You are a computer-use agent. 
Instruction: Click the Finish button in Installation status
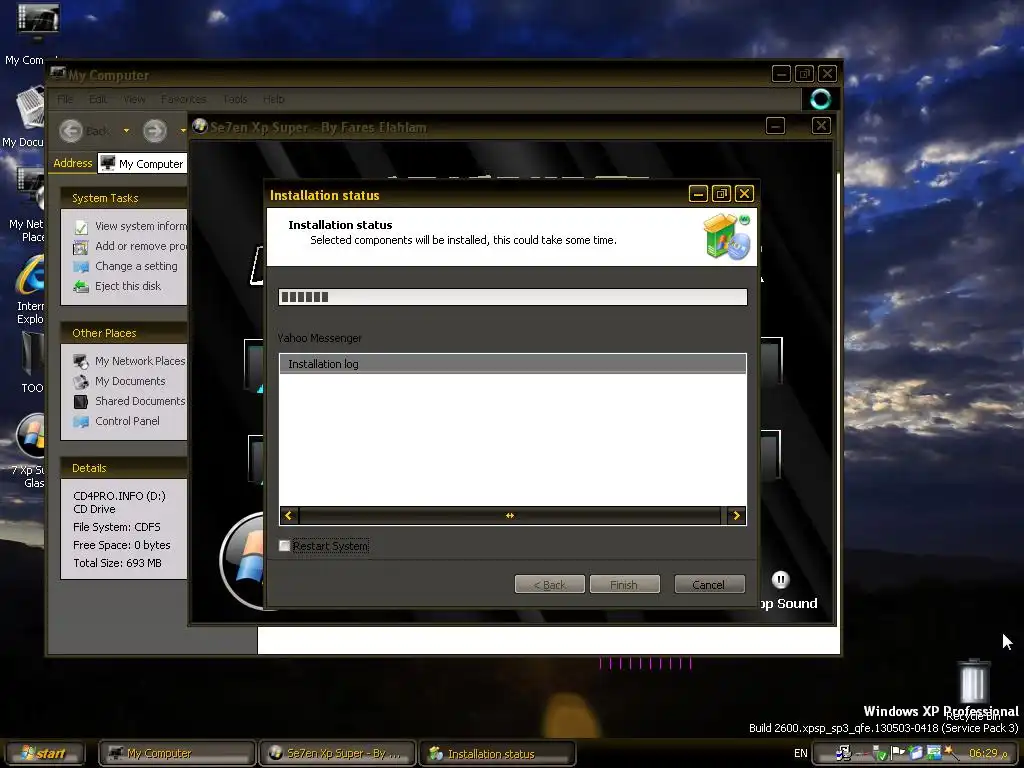[x=624, y=584]
